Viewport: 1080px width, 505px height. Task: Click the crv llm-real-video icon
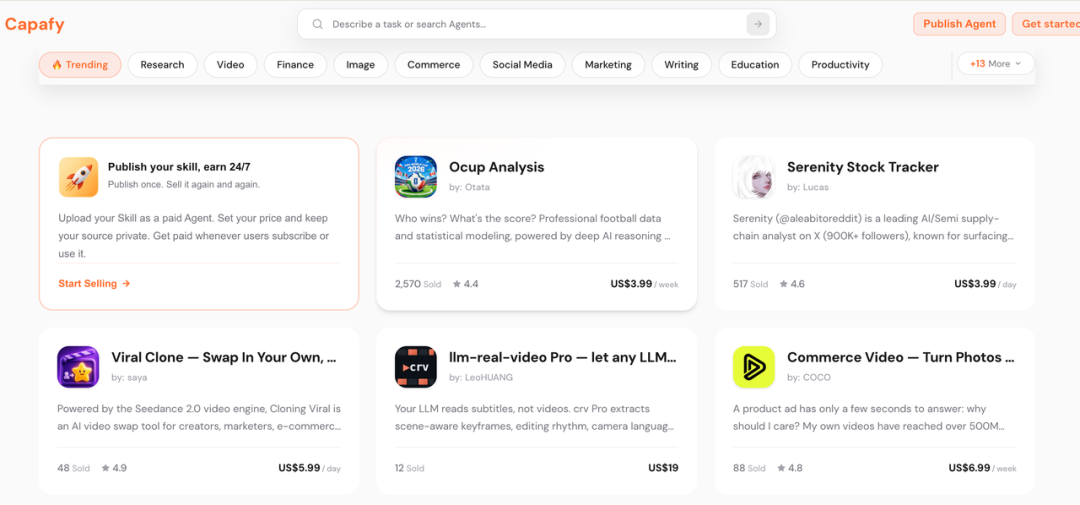[416, 367]
